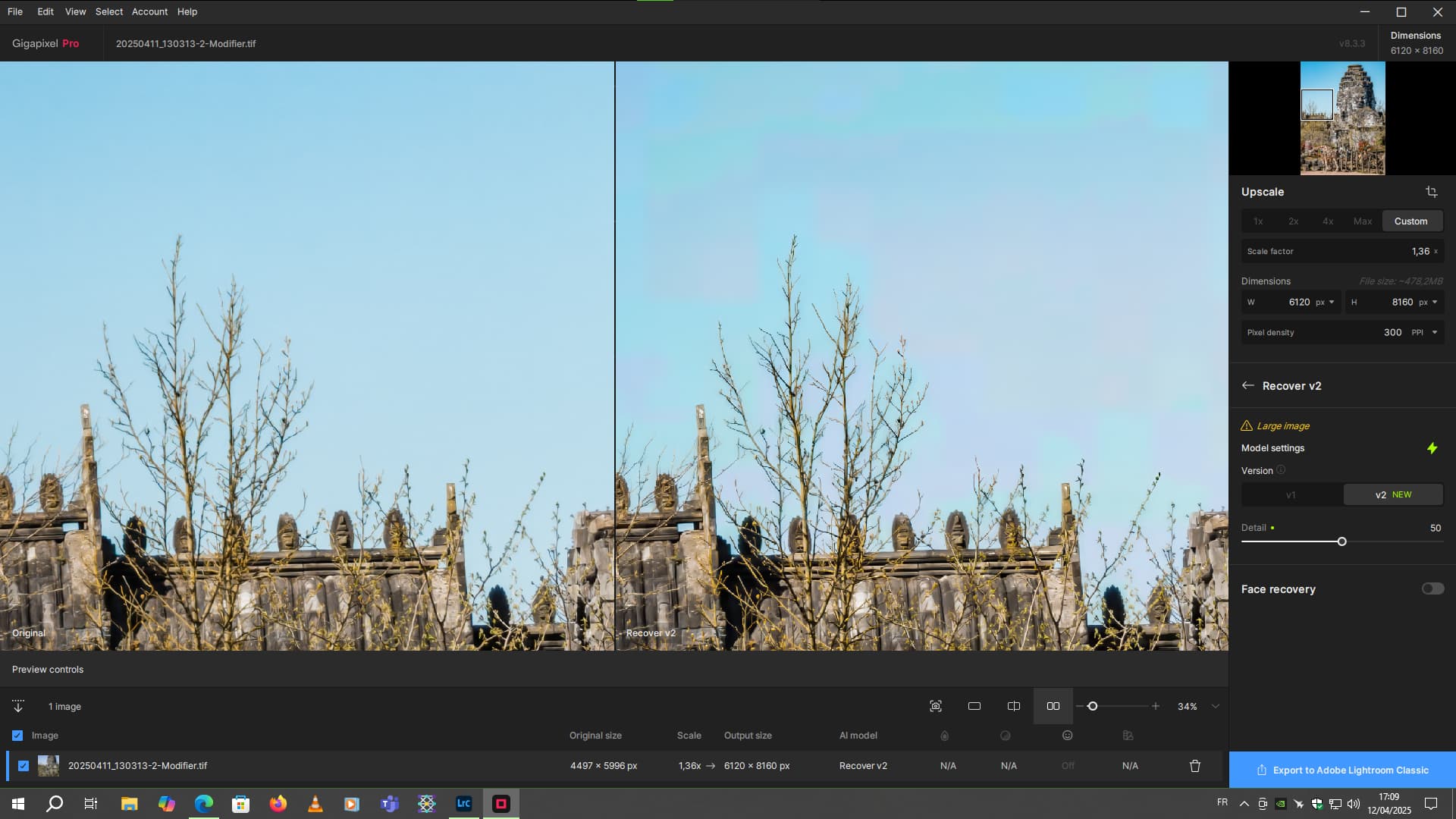Expand the zoom percentage dropdown chevron
The width and height of the screenshot is (1456, 819).
(1216, 706)
